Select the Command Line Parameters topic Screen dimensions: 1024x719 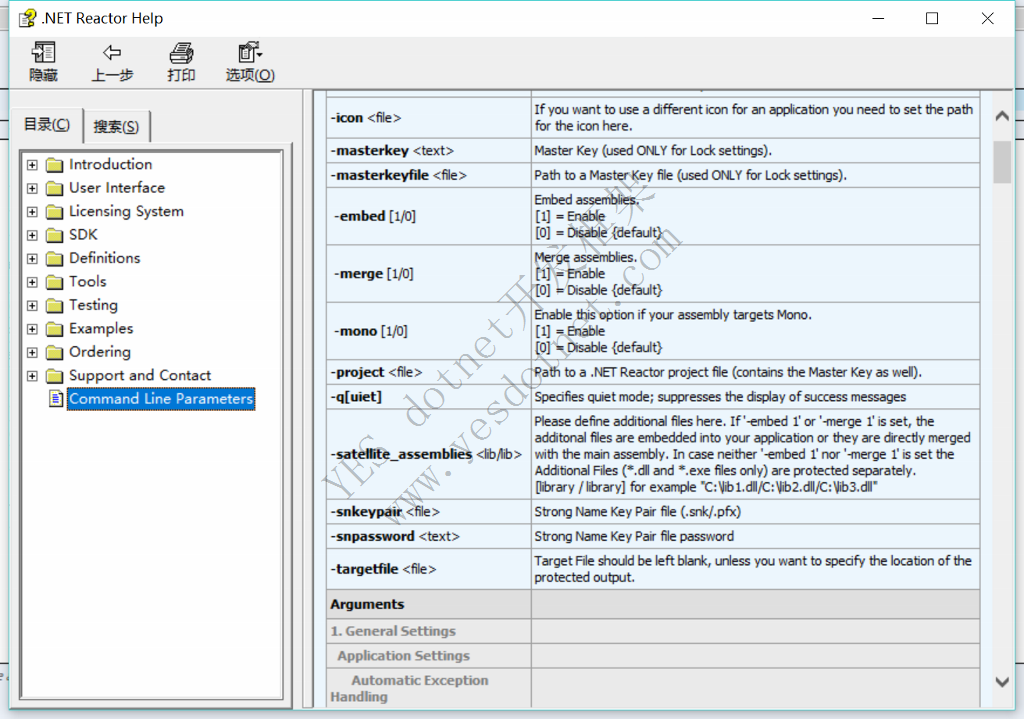click(161, 399)
